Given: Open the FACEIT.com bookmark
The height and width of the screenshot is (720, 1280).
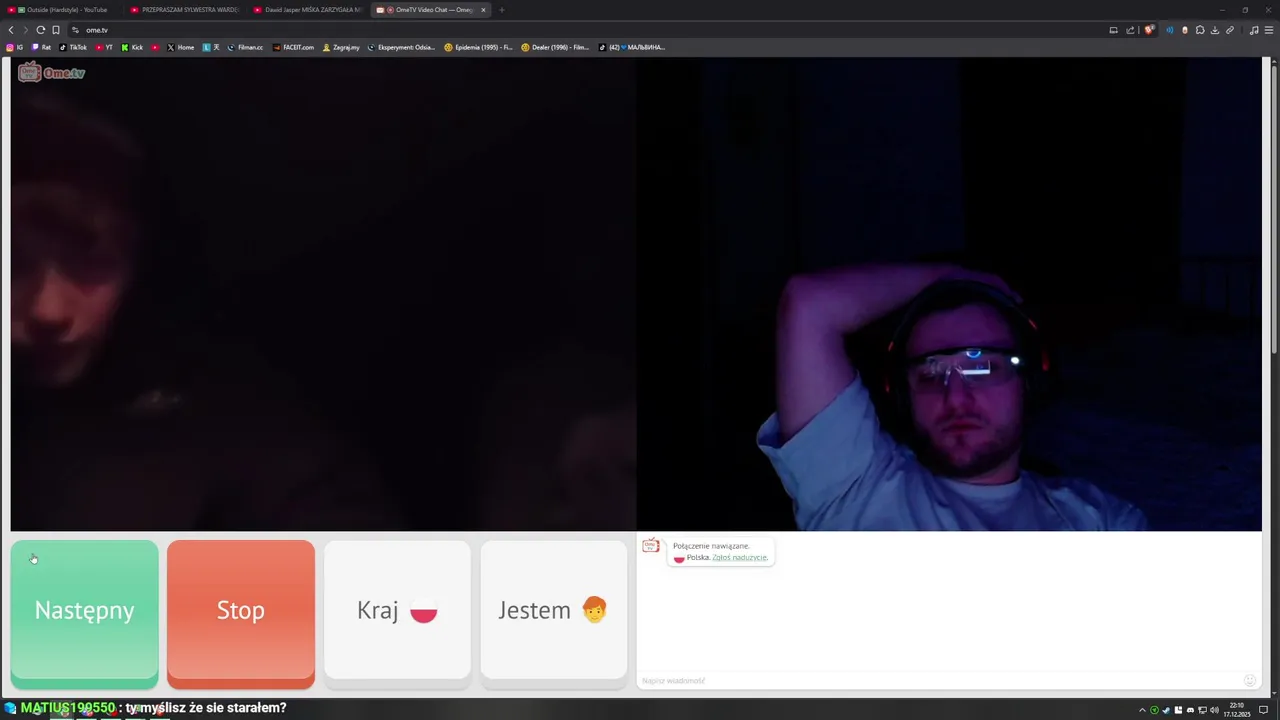Looking at the screenshot, I should (x=293, y=47).
